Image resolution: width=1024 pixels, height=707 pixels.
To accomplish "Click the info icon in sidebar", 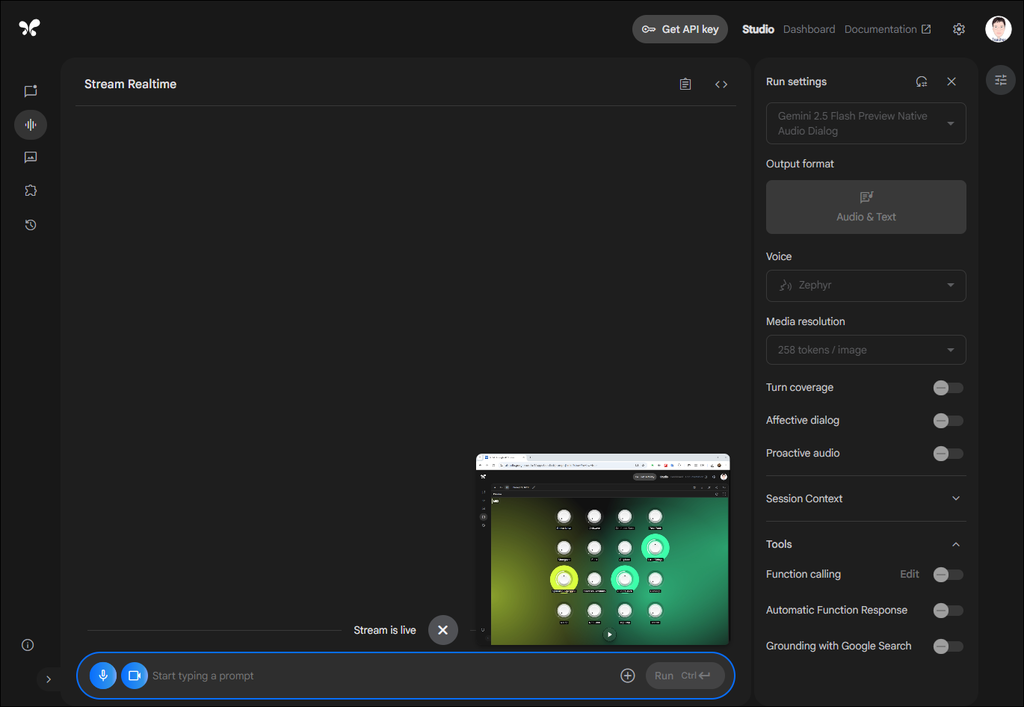I will tap(27, 645).
